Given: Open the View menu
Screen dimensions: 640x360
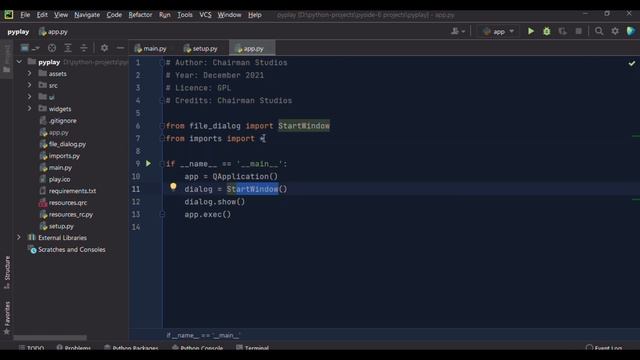Looking at the screenshot, I should click(x=61, y=15).
